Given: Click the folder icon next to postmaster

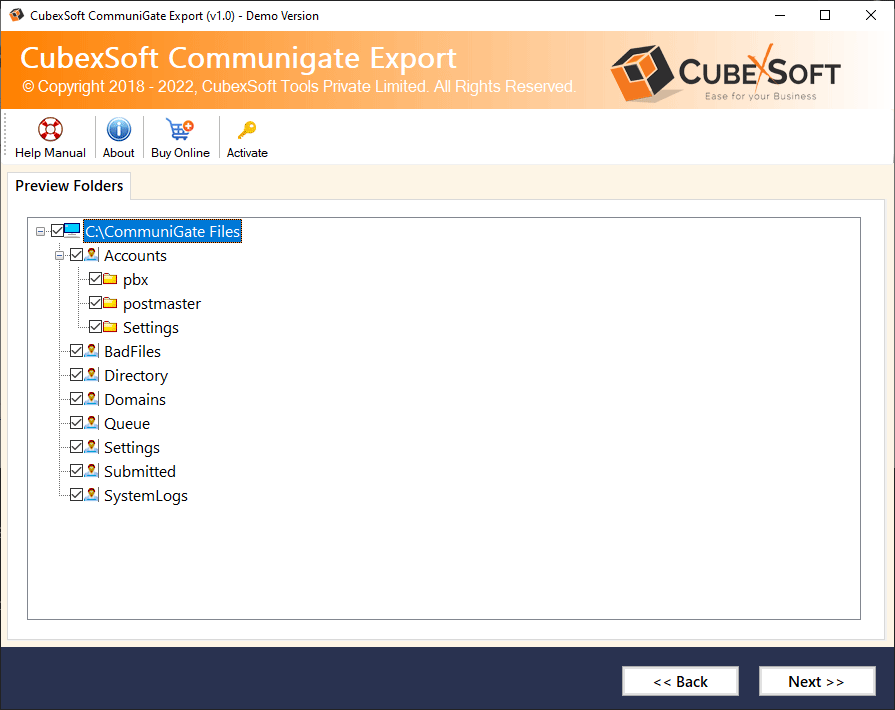Looking at the screenshot, I should point(110,303).
